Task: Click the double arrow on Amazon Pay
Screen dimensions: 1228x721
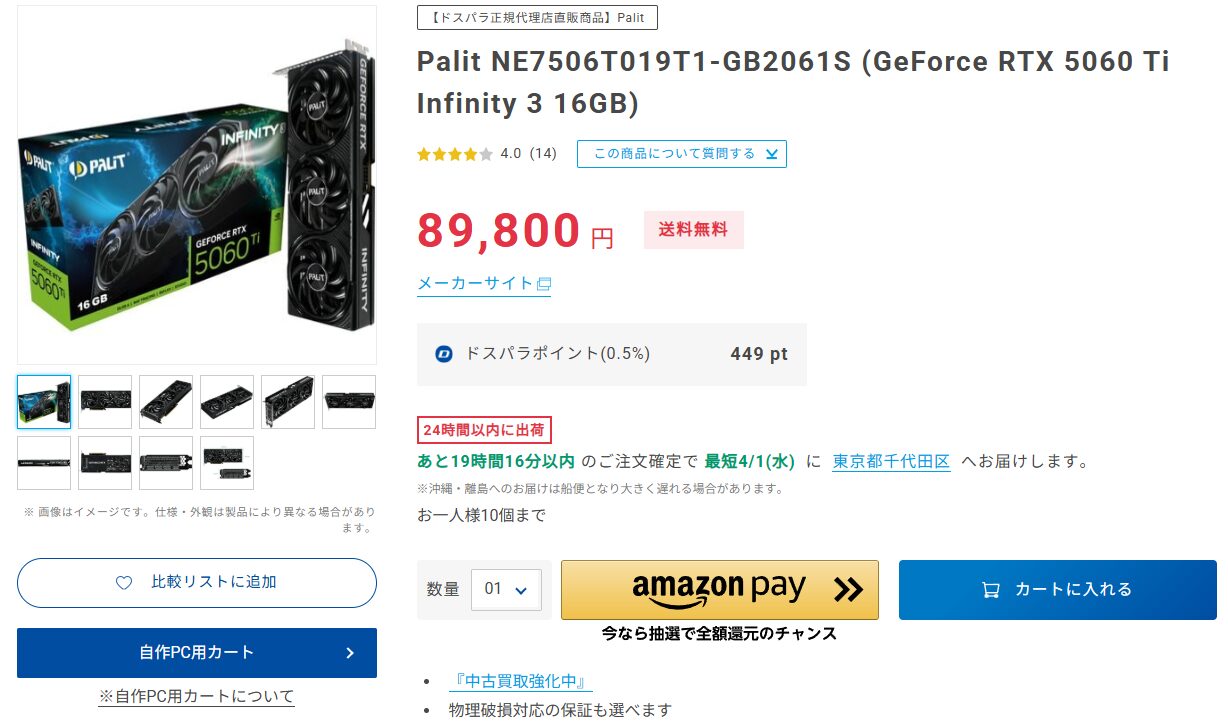Action: click(847, 590)
